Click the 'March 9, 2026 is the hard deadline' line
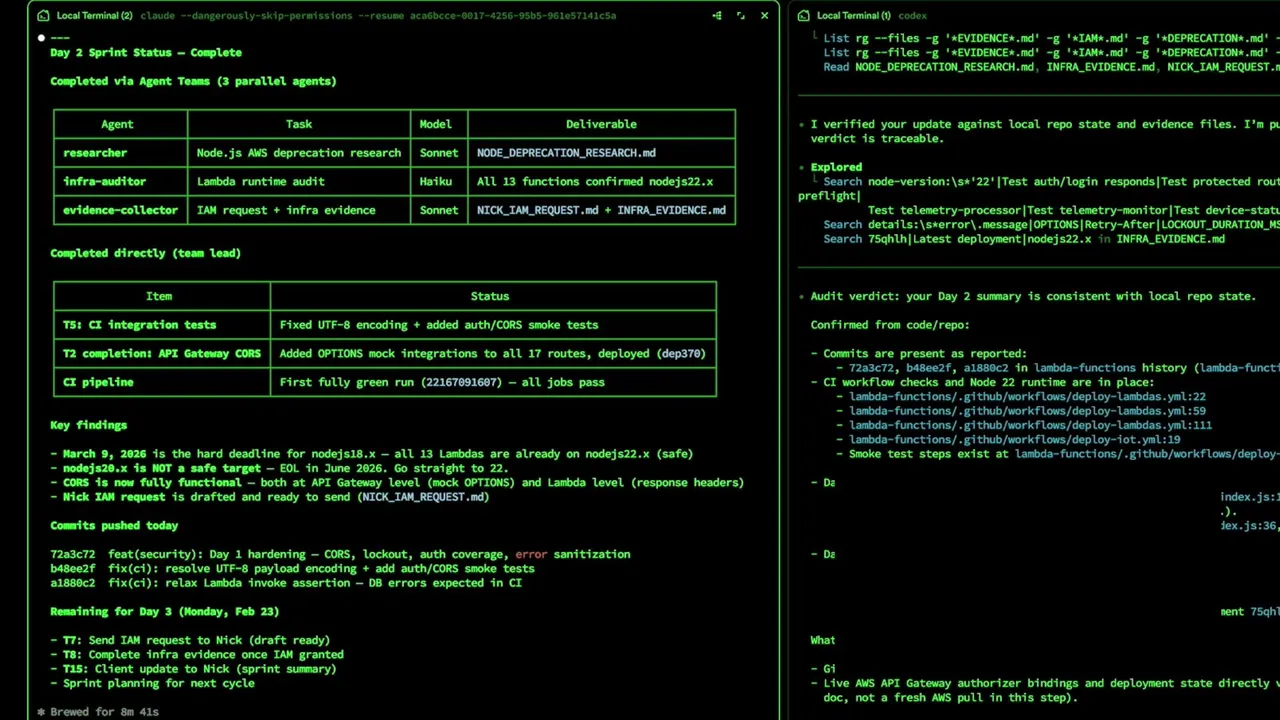The height and width of the screenshot is (720, 1280). (371, 454)
